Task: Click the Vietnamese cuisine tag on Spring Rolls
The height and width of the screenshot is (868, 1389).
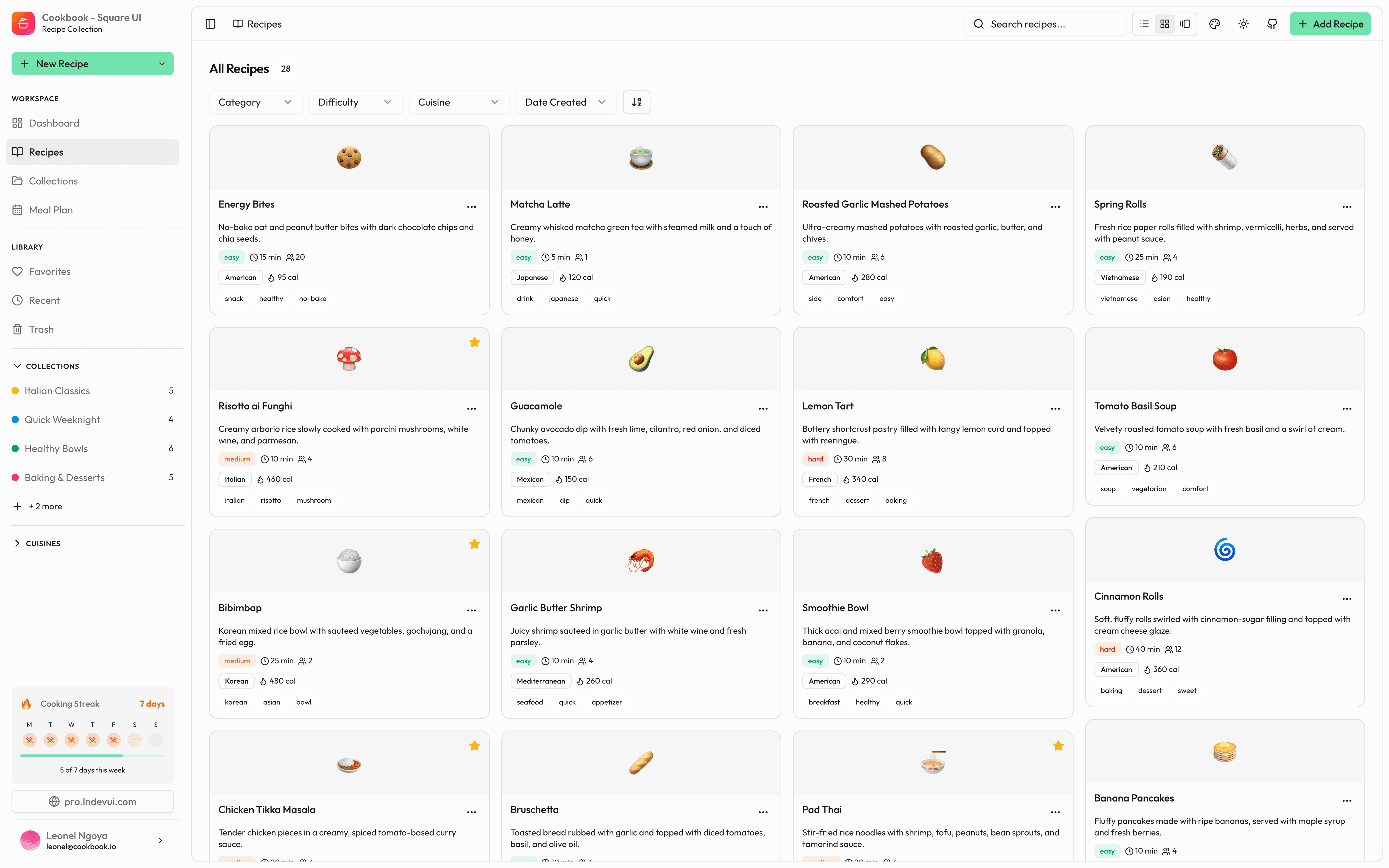Action: click(x=1119, y=278)
